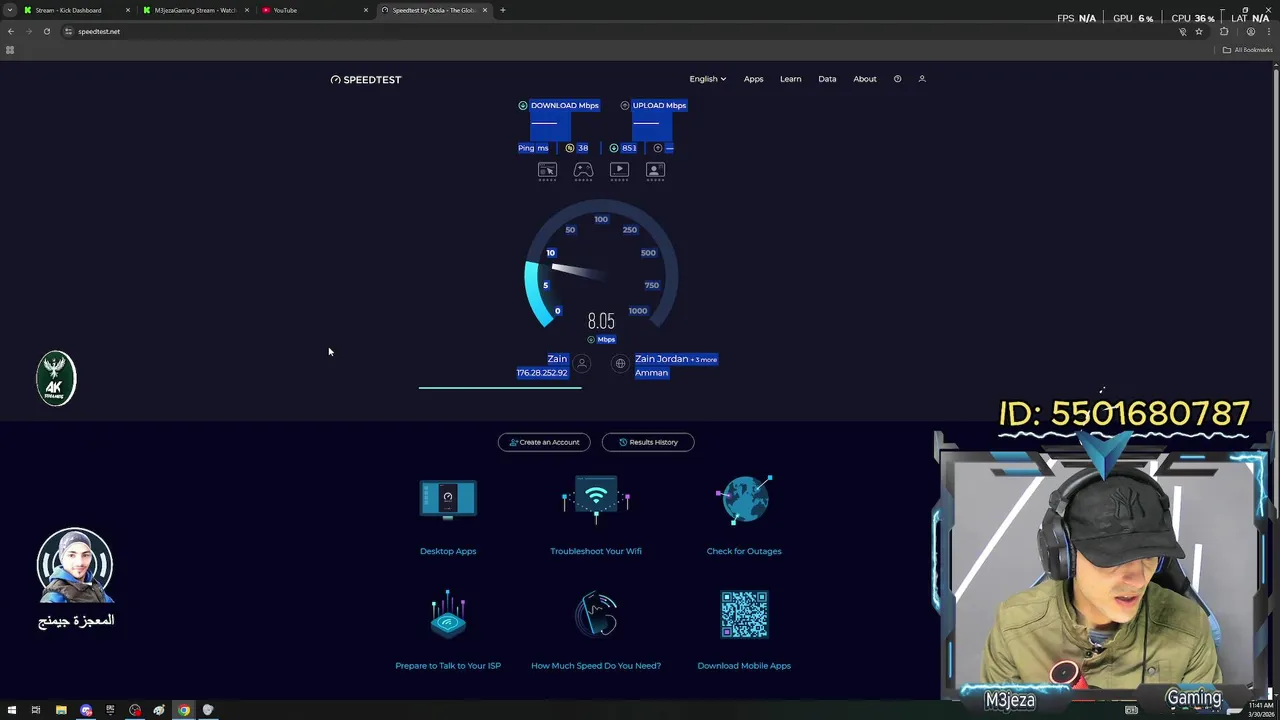Screen dimensions: 1280x720
Task: Click the video streaming quality icon
Action: pos(619,171)
